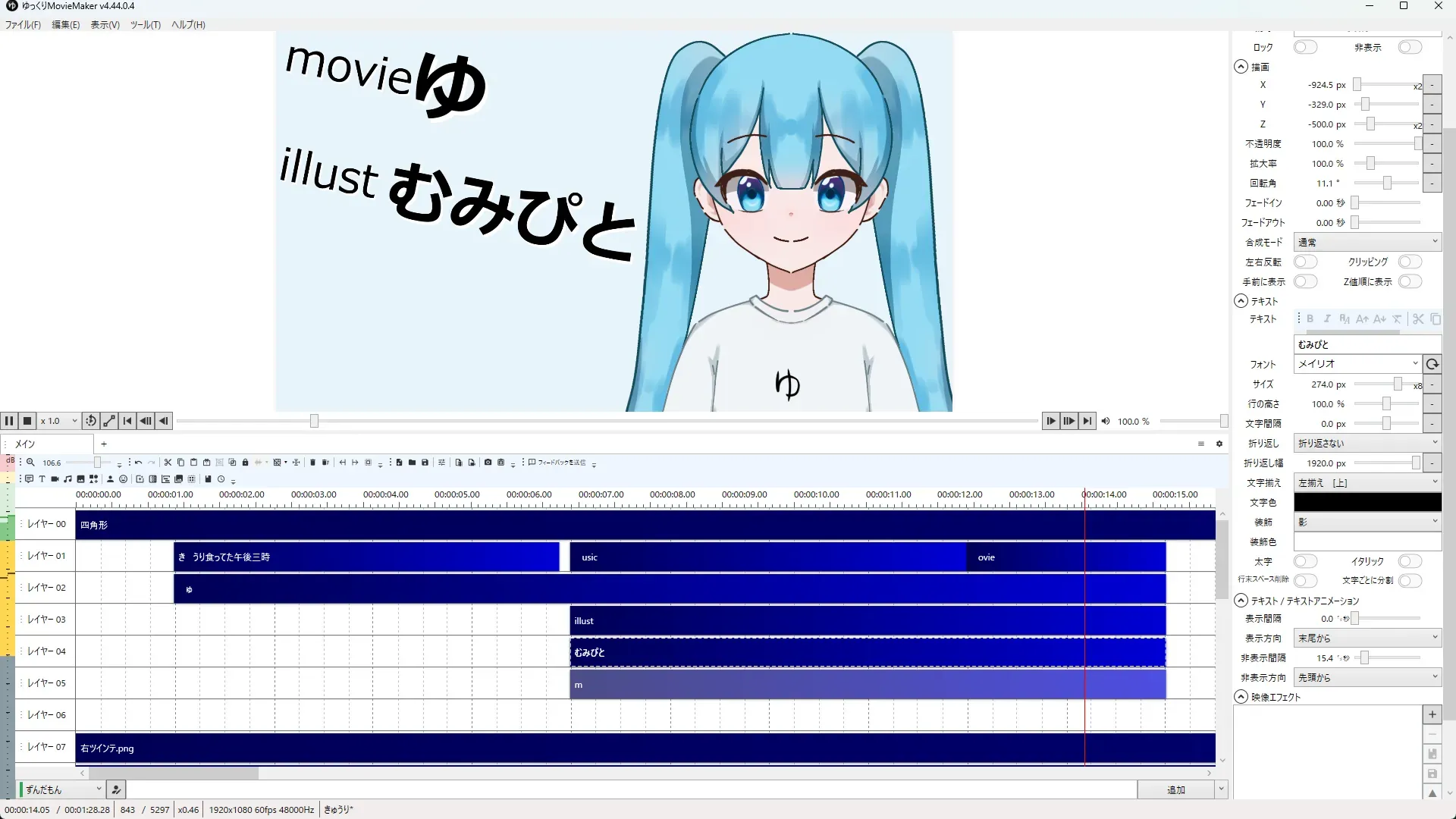Add an audio item with the music note icon
The width and height of the screenshot is (1456, 819).
(68, 479)
